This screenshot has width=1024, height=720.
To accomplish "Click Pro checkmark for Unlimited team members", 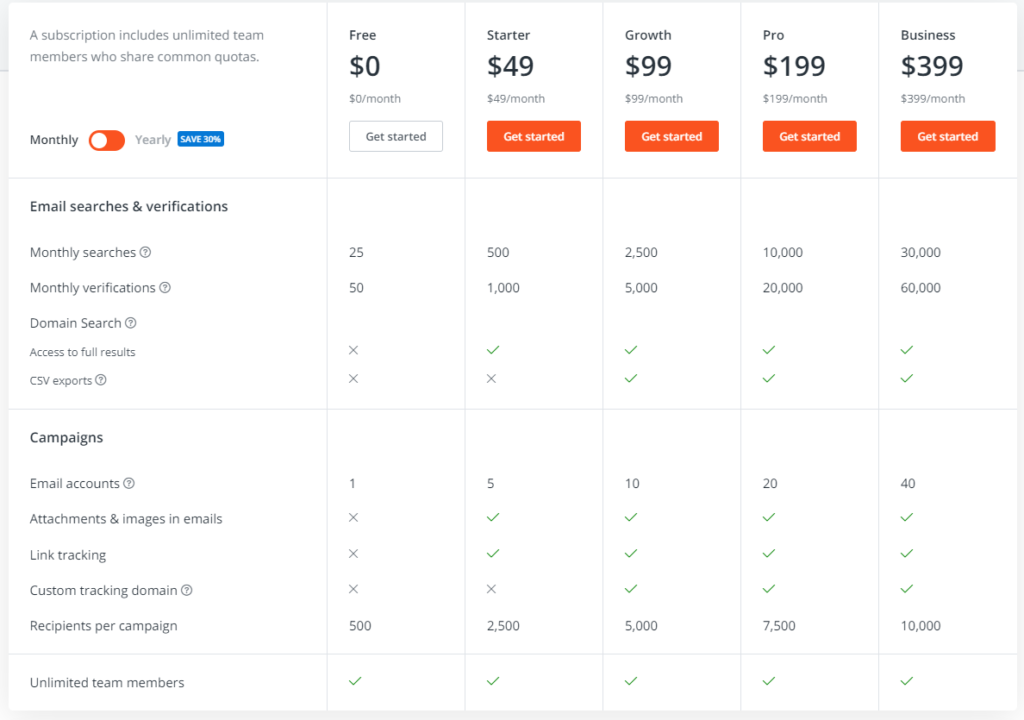I will click(769, 681).
